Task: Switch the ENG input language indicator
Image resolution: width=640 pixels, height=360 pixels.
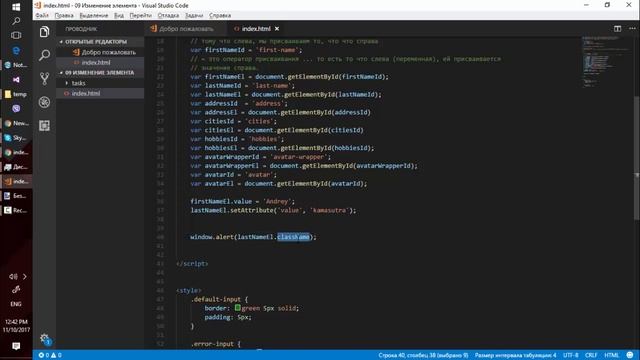Action: (16, 304)
